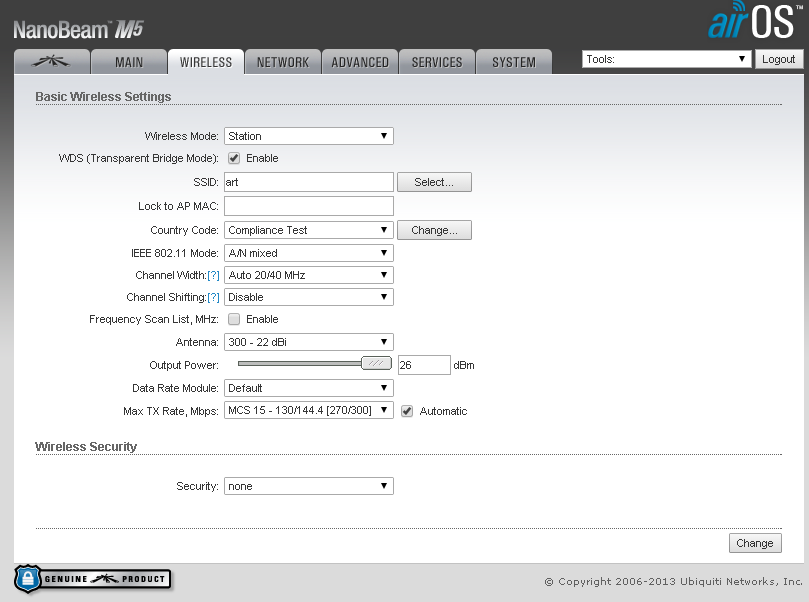Open Channel Shifting help link
Image resolution: width=809 pixels, height=602 pixels.
(x=214, y=298)
